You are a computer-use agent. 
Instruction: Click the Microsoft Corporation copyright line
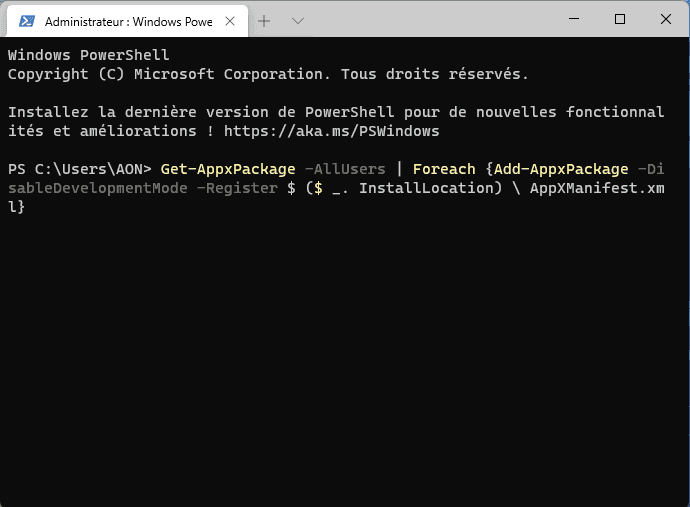(267, 74)
